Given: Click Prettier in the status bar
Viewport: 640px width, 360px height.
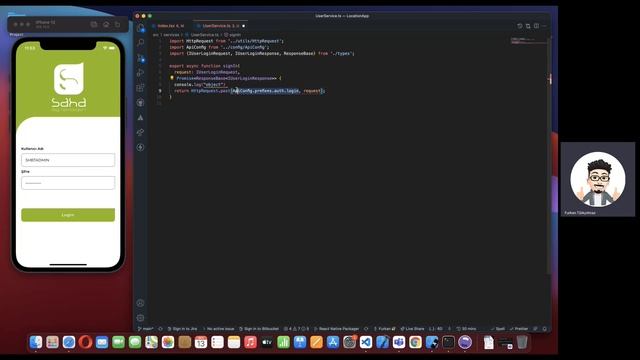Looking at the screenshot, I should [519, 329].
